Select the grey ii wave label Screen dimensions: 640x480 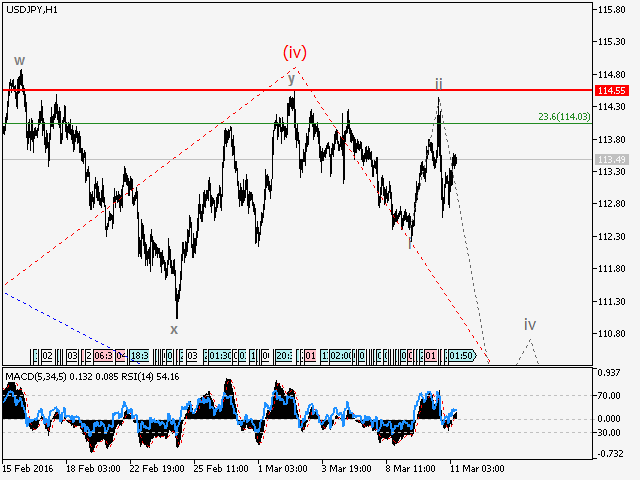point(438,84)
